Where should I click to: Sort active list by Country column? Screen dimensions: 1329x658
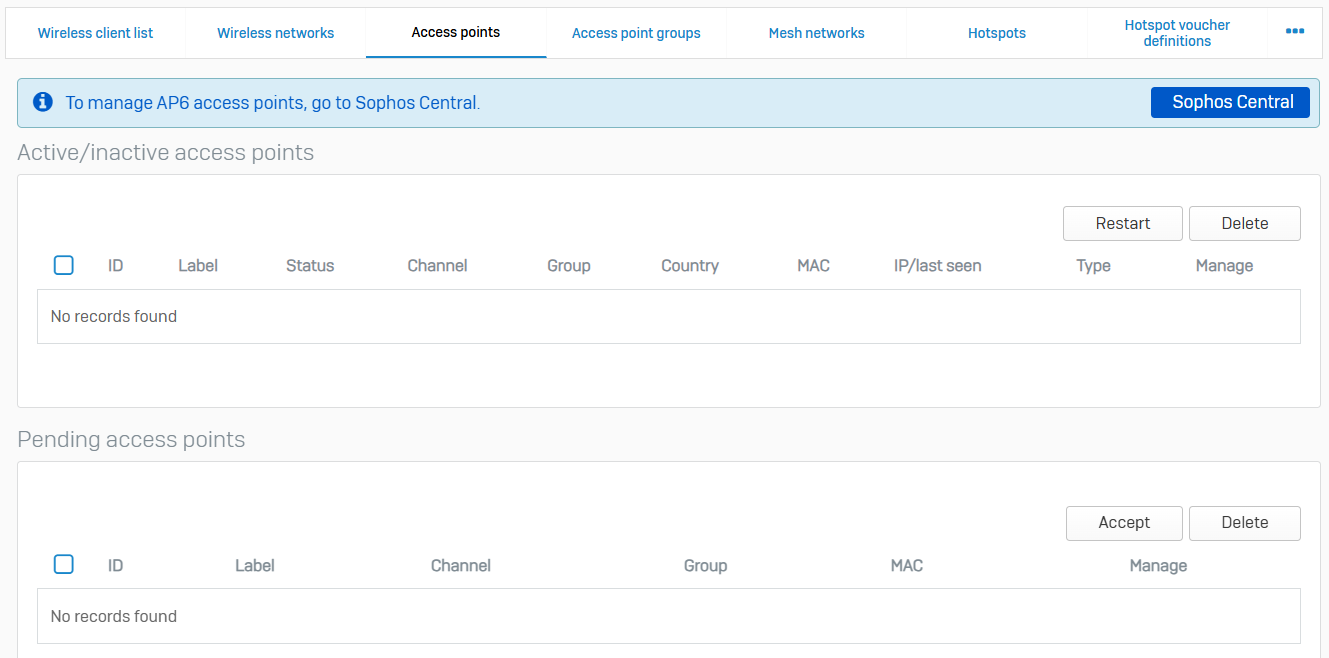coord(690,266)
